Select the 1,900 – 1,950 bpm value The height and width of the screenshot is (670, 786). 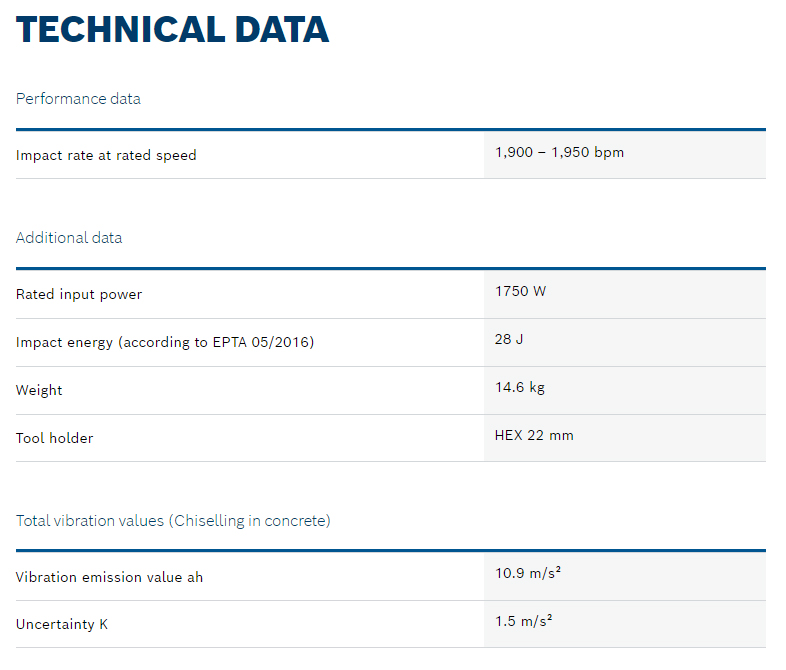point(559,153)
